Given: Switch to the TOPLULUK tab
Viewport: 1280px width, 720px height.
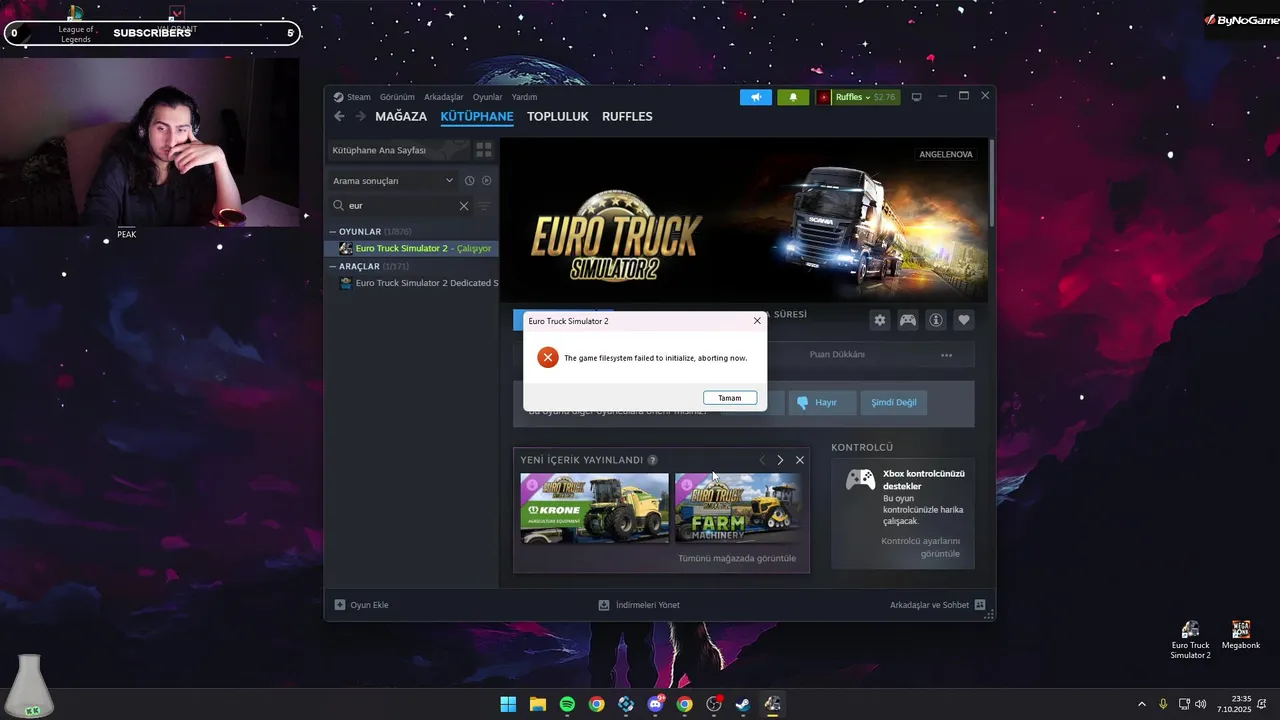Looking at the screenshot, I should click(558, 117).
